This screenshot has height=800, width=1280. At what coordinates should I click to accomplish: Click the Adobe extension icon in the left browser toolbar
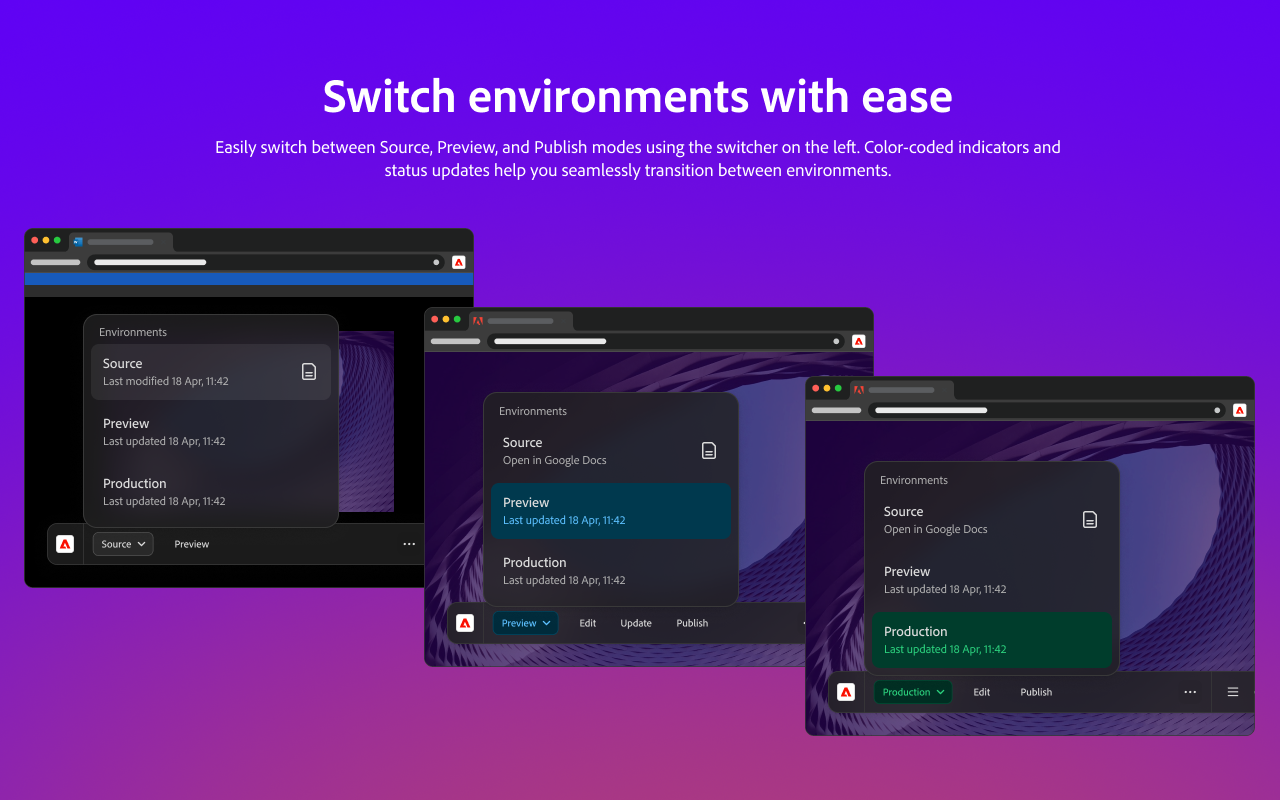pyautogui.click(x=459, y=262)
